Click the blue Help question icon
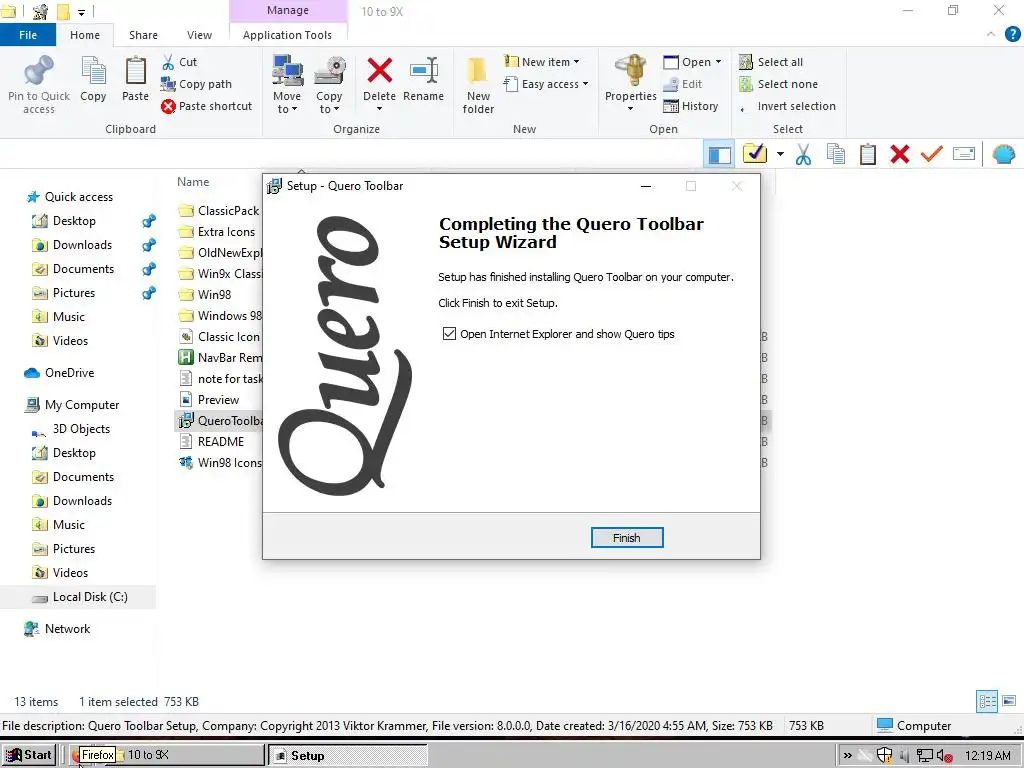Viewport: 1024px width, 768px height. pos(1013,34)
